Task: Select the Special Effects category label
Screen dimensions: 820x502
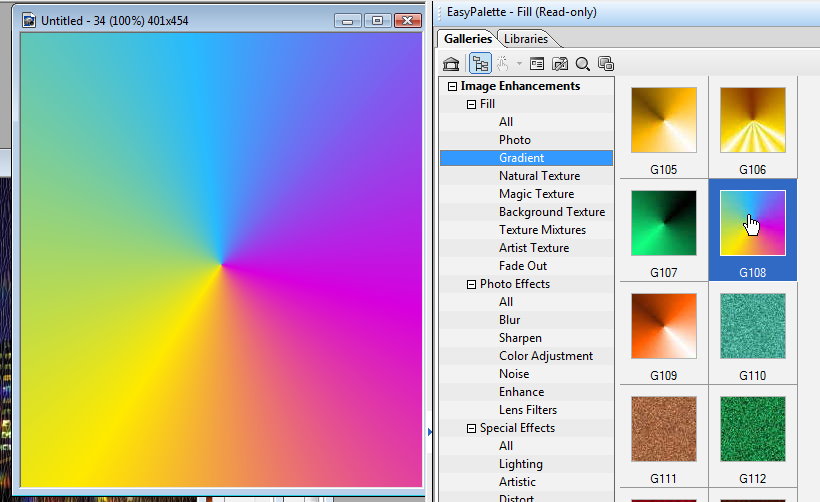Action: tap(517, 428)
